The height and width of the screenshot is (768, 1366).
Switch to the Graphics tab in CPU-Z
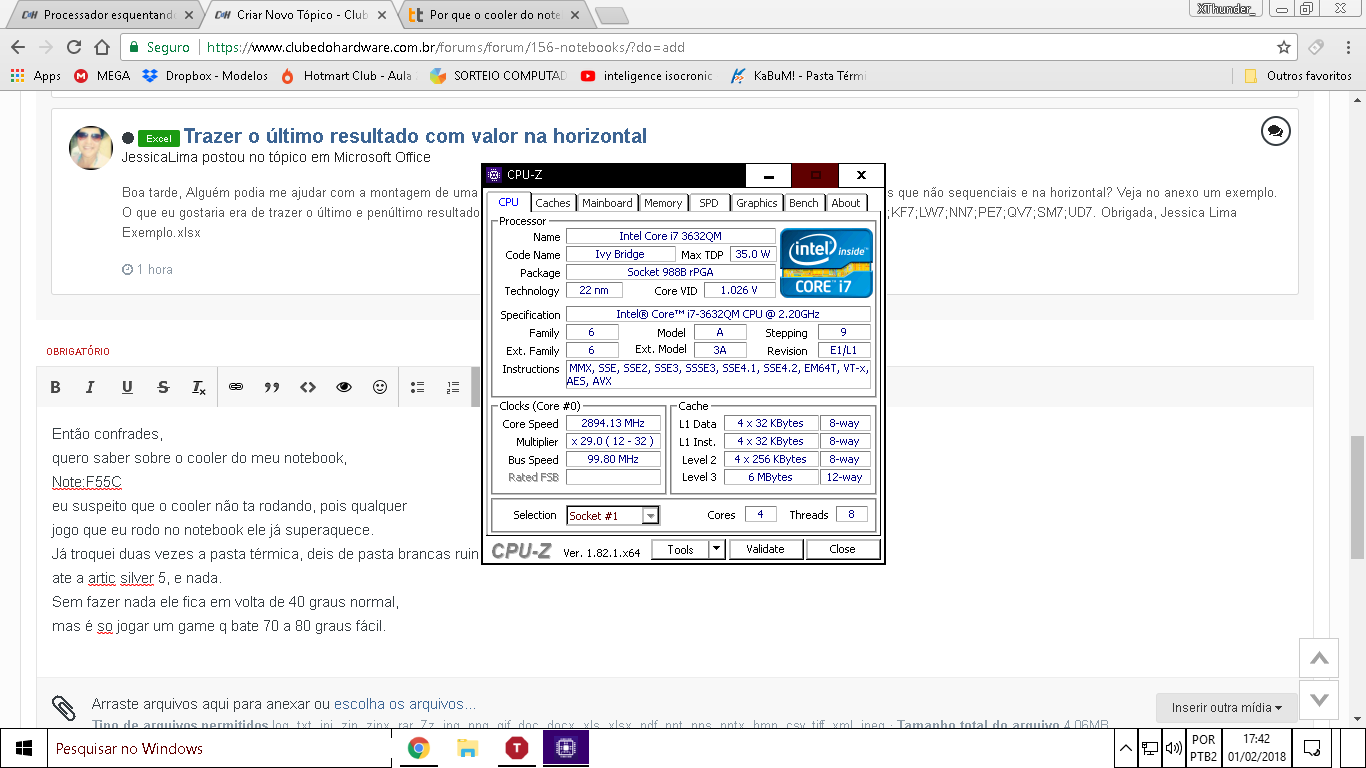[757, 203]
